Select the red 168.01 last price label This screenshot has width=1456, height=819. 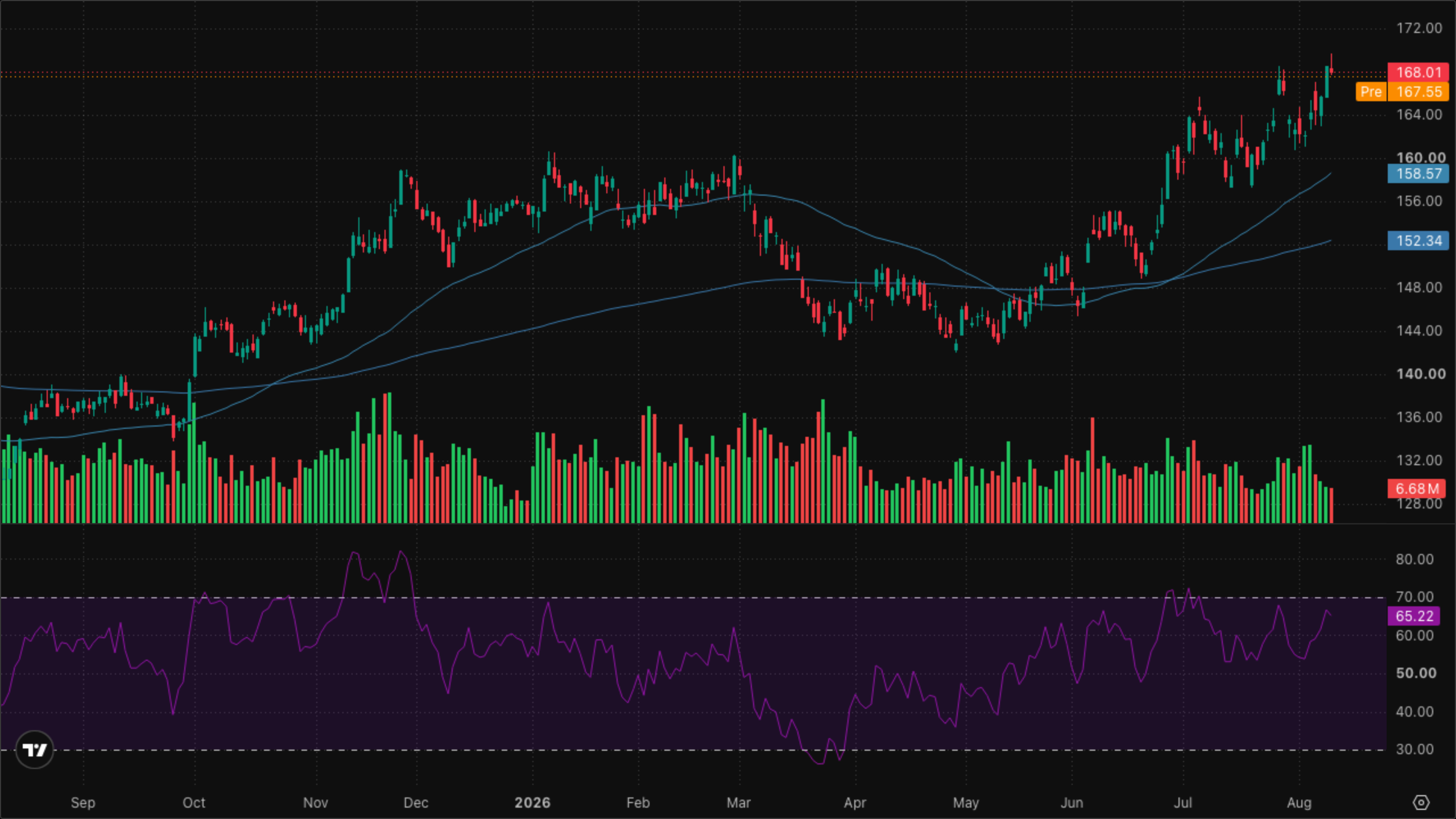point(1418,72)
